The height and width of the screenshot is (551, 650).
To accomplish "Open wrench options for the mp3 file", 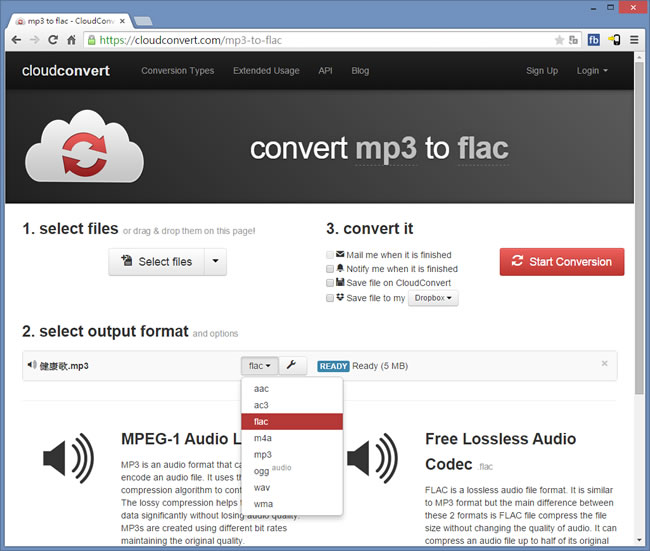I will 293,366.
